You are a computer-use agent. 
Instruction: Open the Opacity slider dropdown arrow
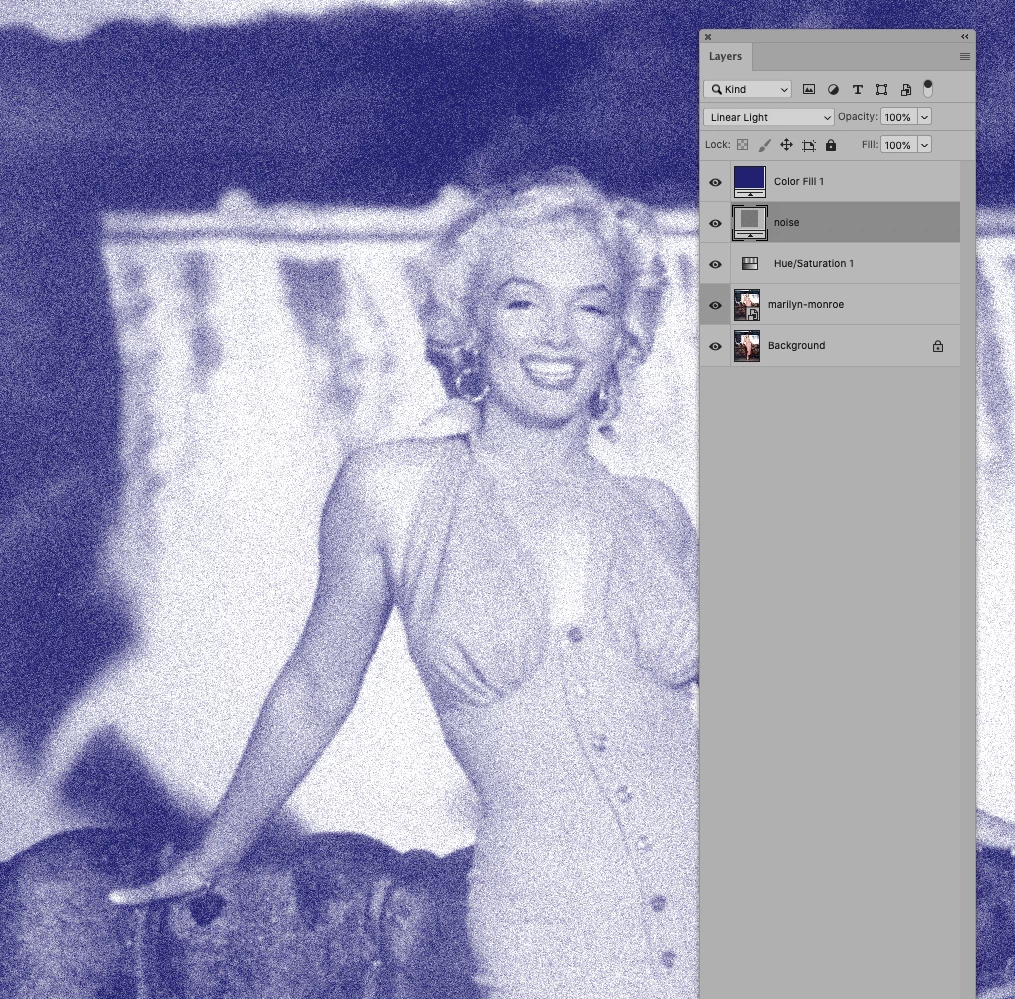pyautogui.click(x=924, y=117)
